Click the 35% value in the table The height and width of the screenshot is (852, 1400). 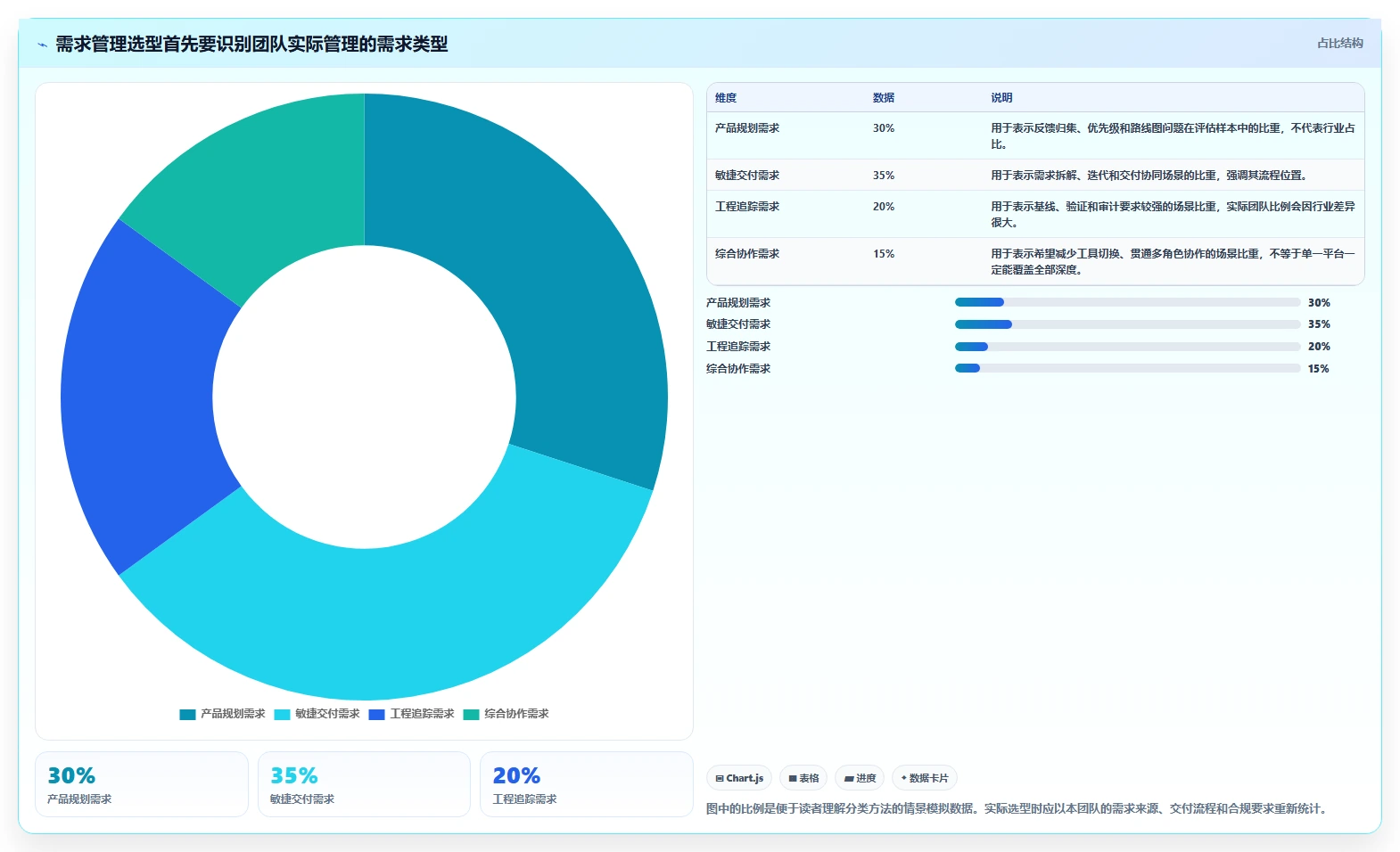884,176
